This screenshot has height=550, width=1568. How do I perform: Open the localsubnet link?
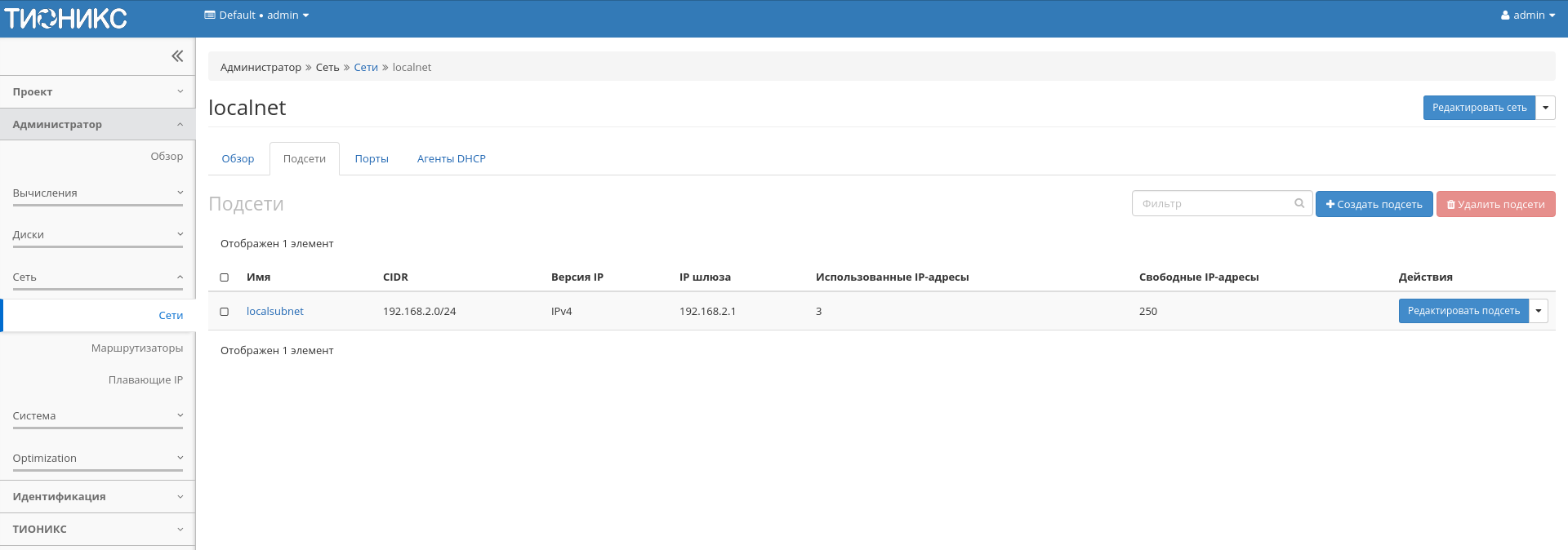[275, 312]
